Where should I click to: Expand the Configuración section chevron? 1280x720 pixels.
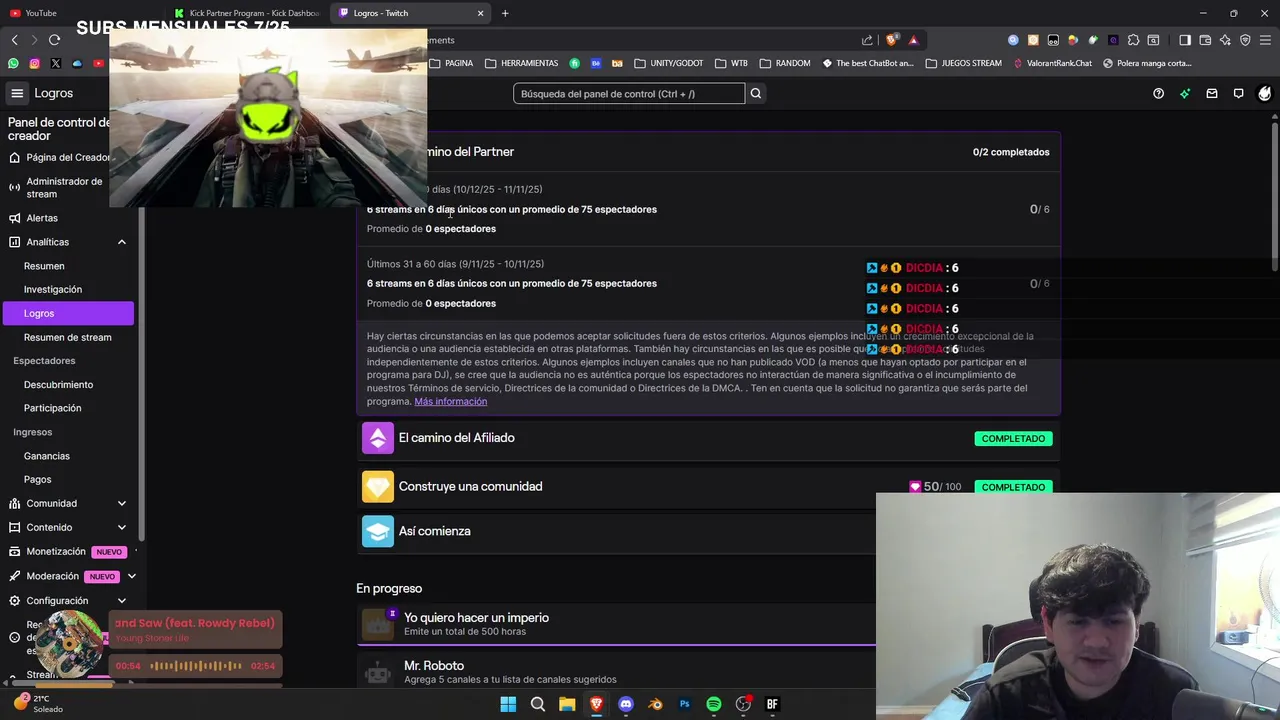[x=122, y=601]
